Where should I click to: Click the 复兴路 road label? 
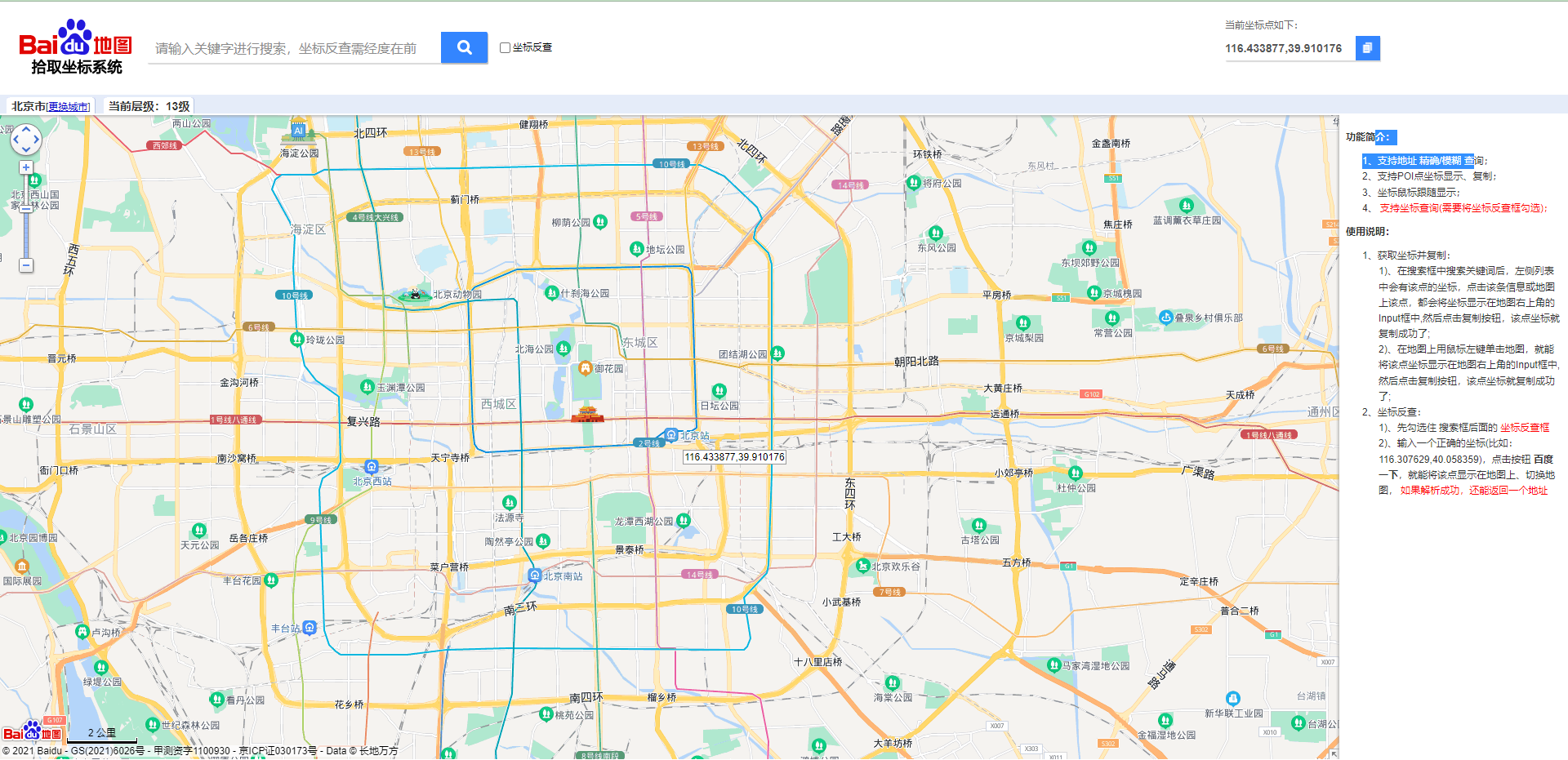point(363,421)
